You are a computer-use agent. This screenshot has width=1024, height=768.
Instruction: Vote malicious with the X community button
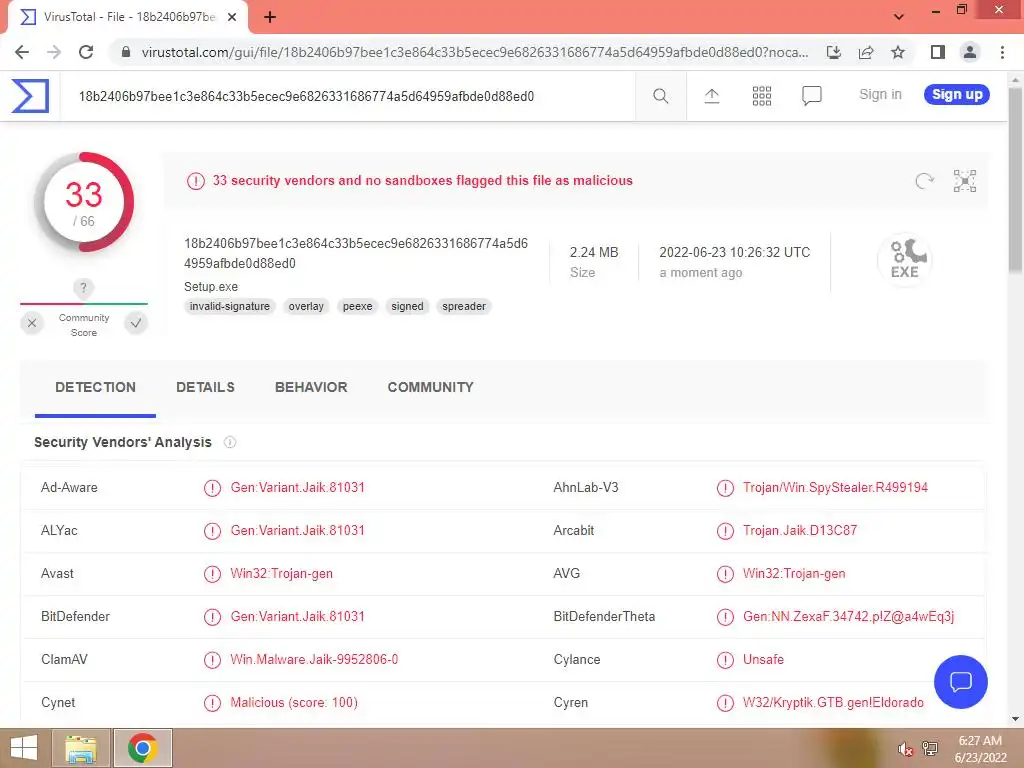tap(32, 323)
